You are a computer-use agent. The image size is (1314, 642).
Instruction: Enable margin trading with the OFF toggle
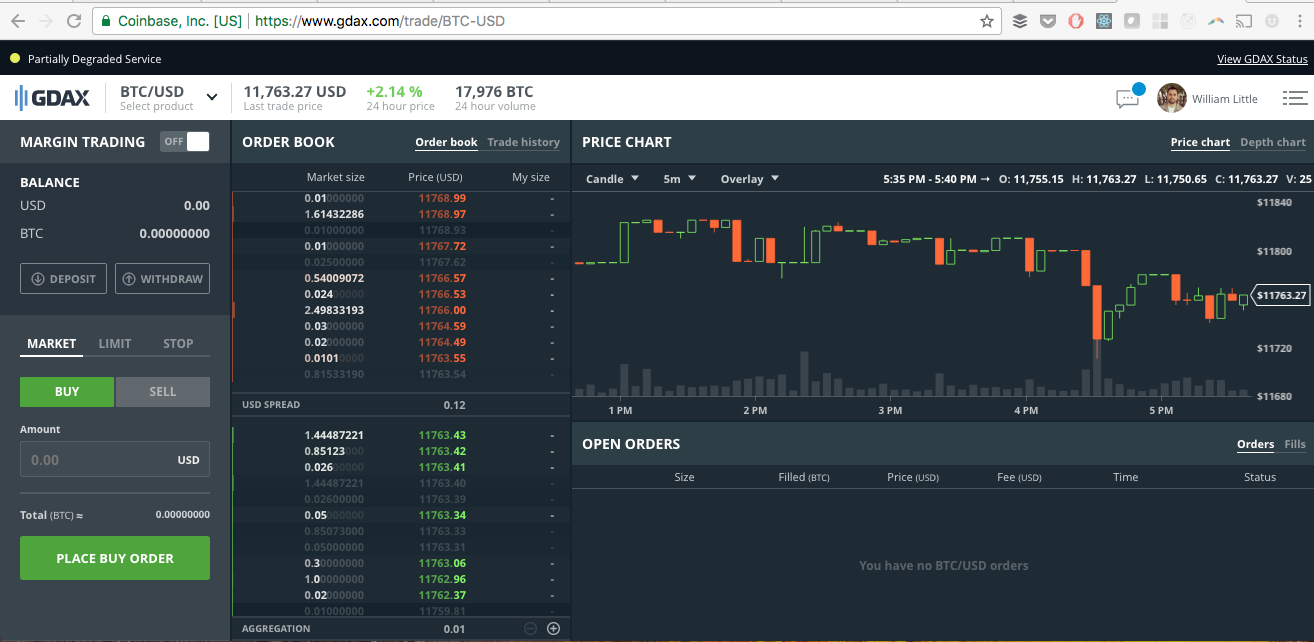184,141
